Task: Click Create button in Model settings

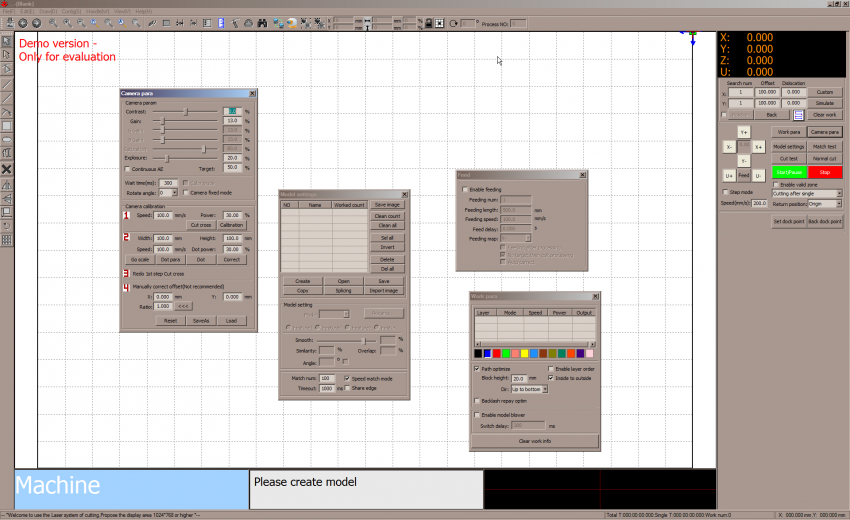Action: 302,281
